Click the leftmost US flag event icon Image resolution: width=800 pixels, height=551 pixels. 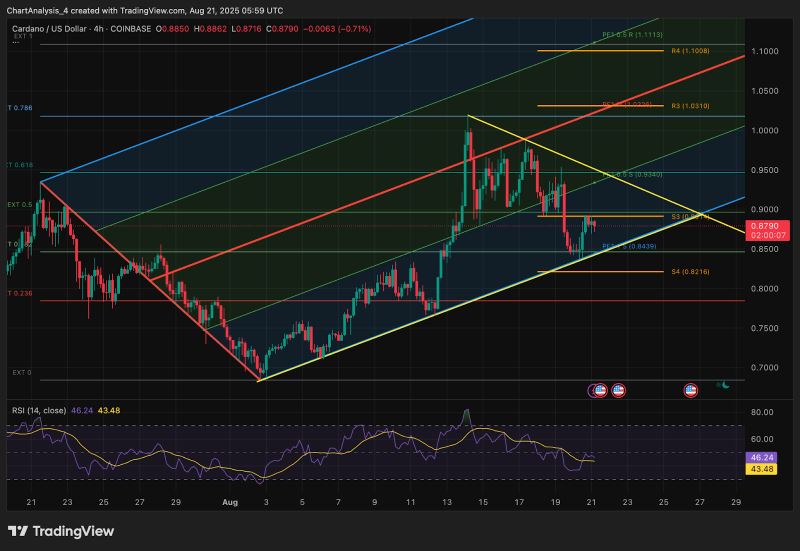(x=600, y=390)
